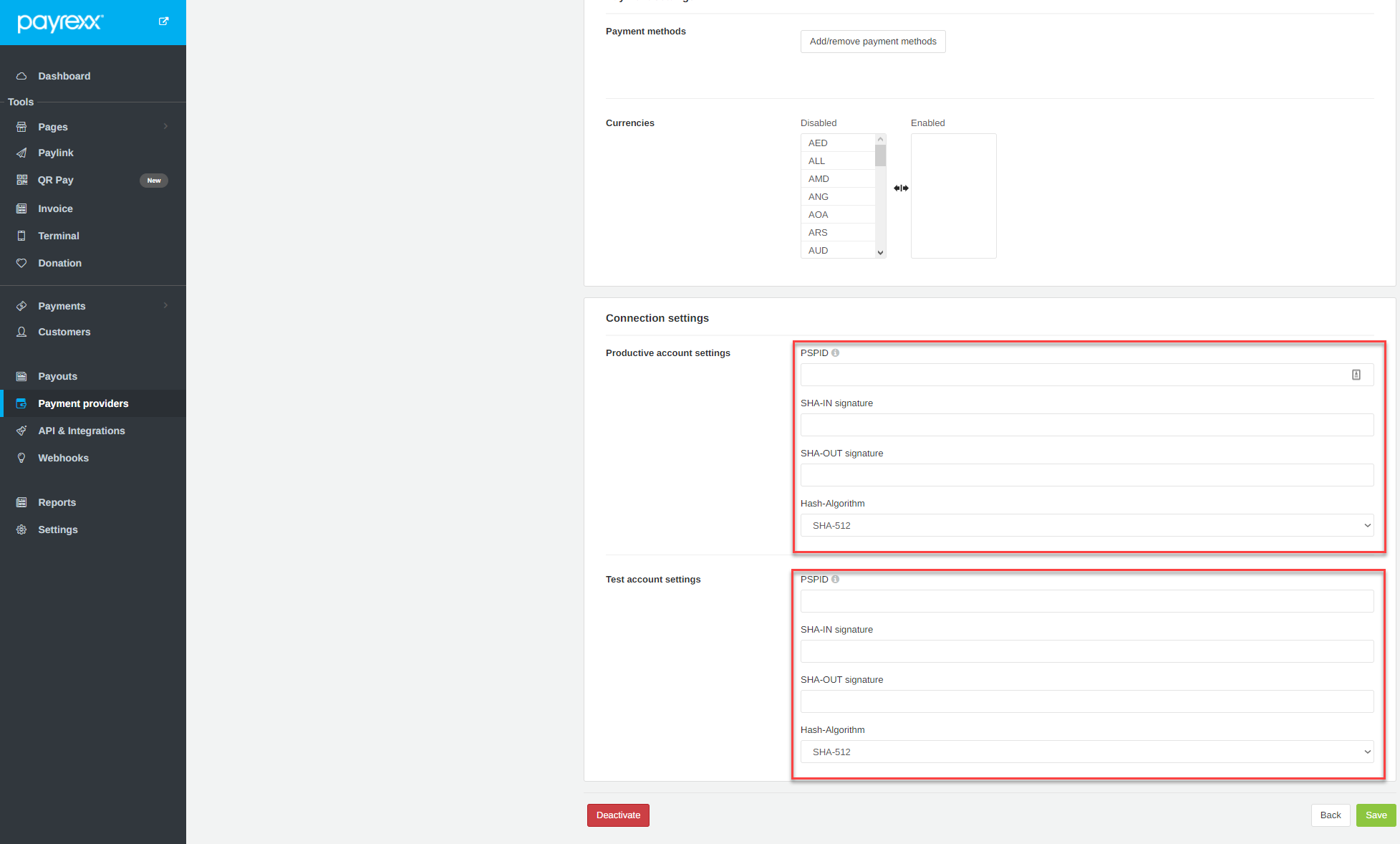
Task: Expand the Payments submenu chevron
Action: (165, 305)
